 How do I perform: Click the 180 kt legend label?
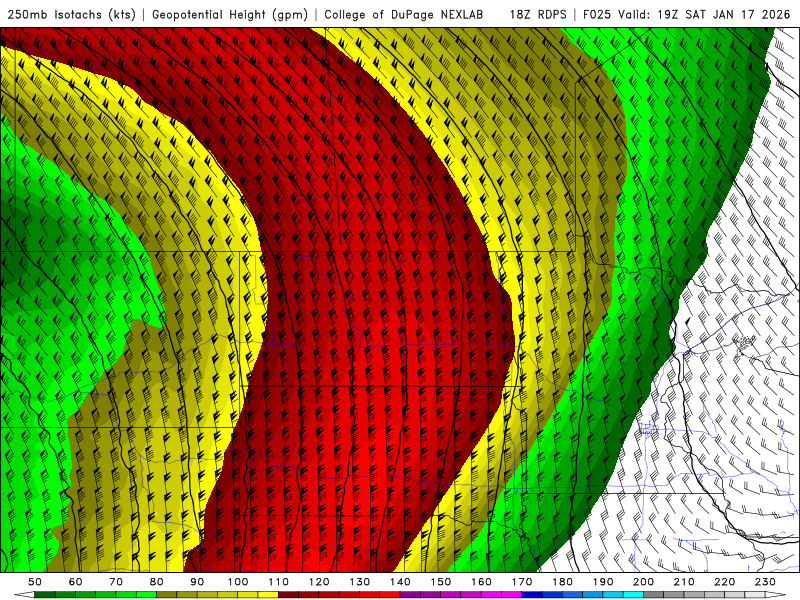(562, 582)
